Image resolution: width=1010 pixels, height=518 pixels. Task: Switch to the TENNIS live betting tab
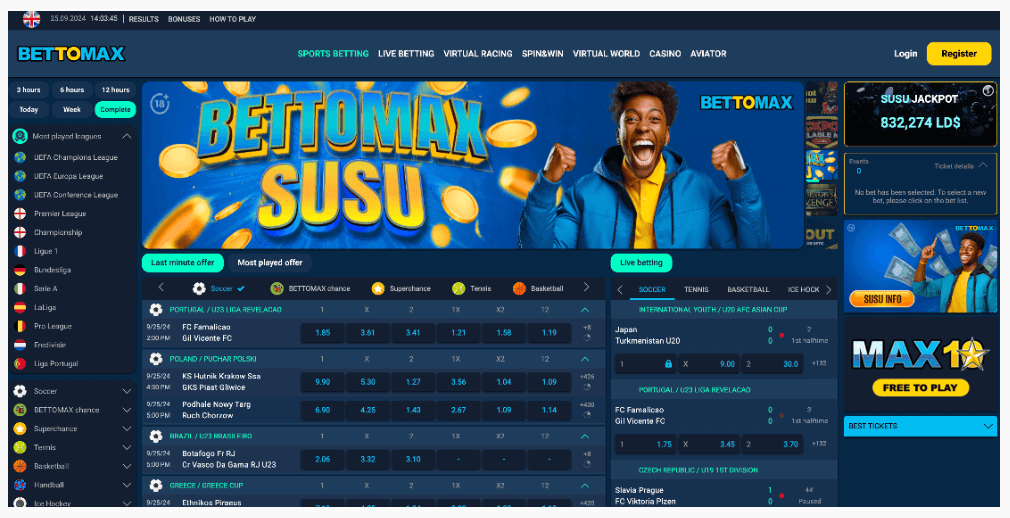(696, 290)
